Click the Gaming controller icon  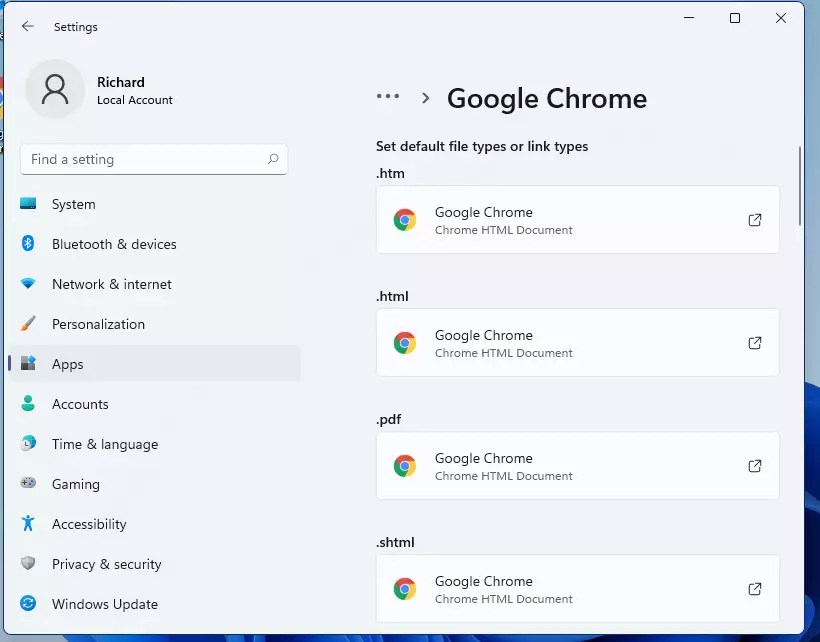pyautogui.click(x=28, y=483)
